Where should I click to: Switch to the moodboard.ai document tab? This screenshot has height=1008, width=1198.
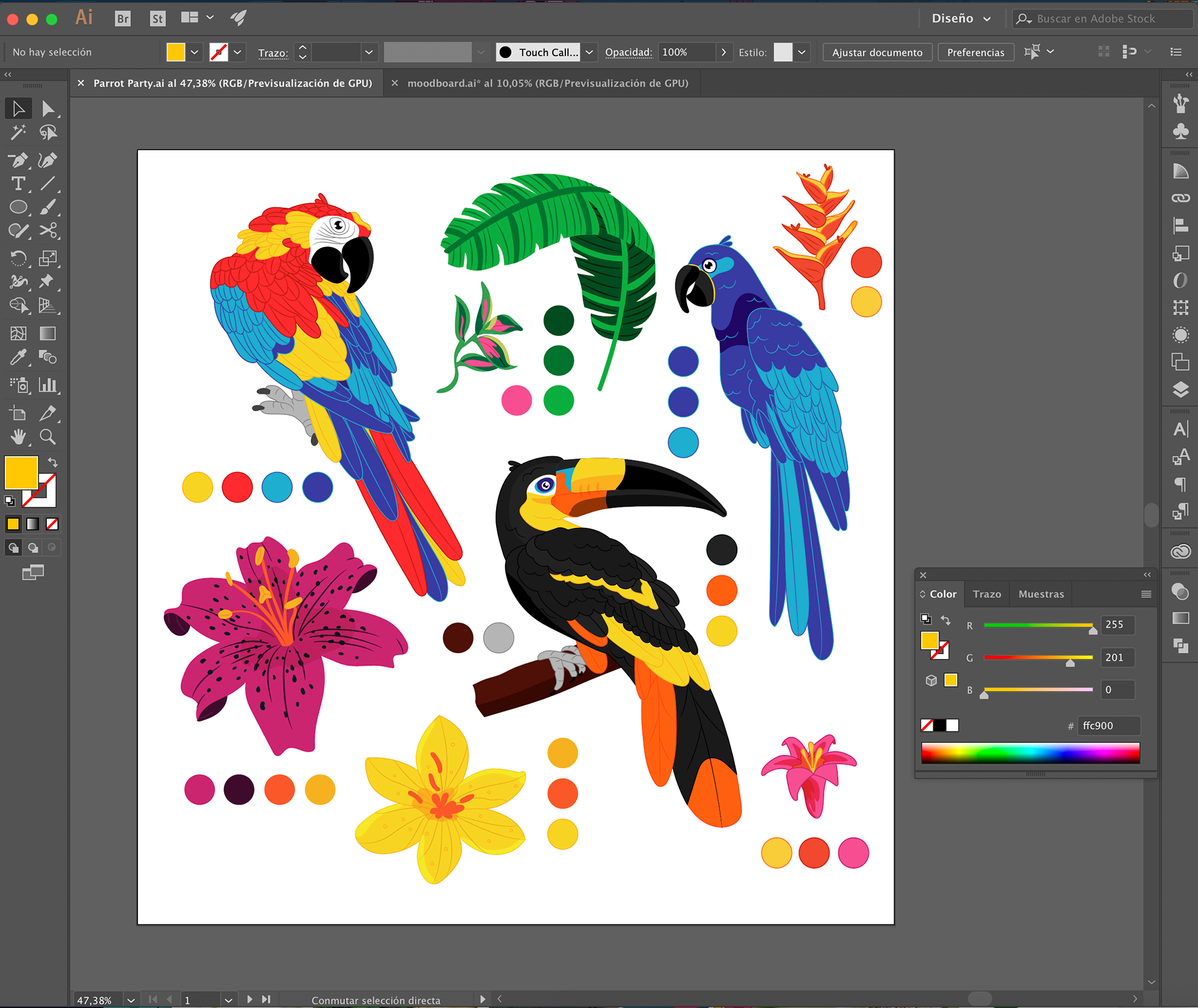547,83
